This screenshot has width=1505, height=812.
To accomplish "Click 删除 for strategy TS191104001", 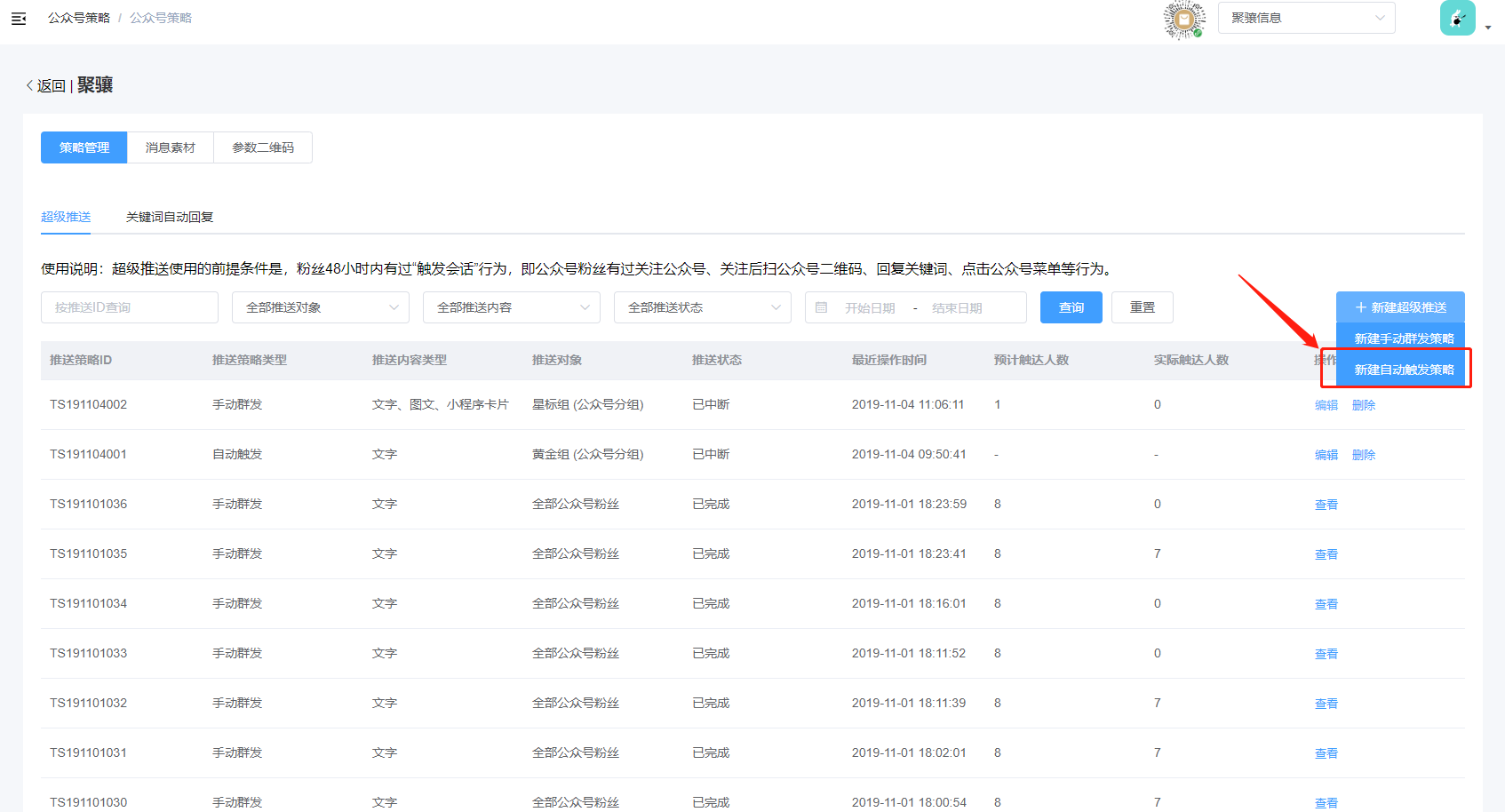I will point(1363,455).
